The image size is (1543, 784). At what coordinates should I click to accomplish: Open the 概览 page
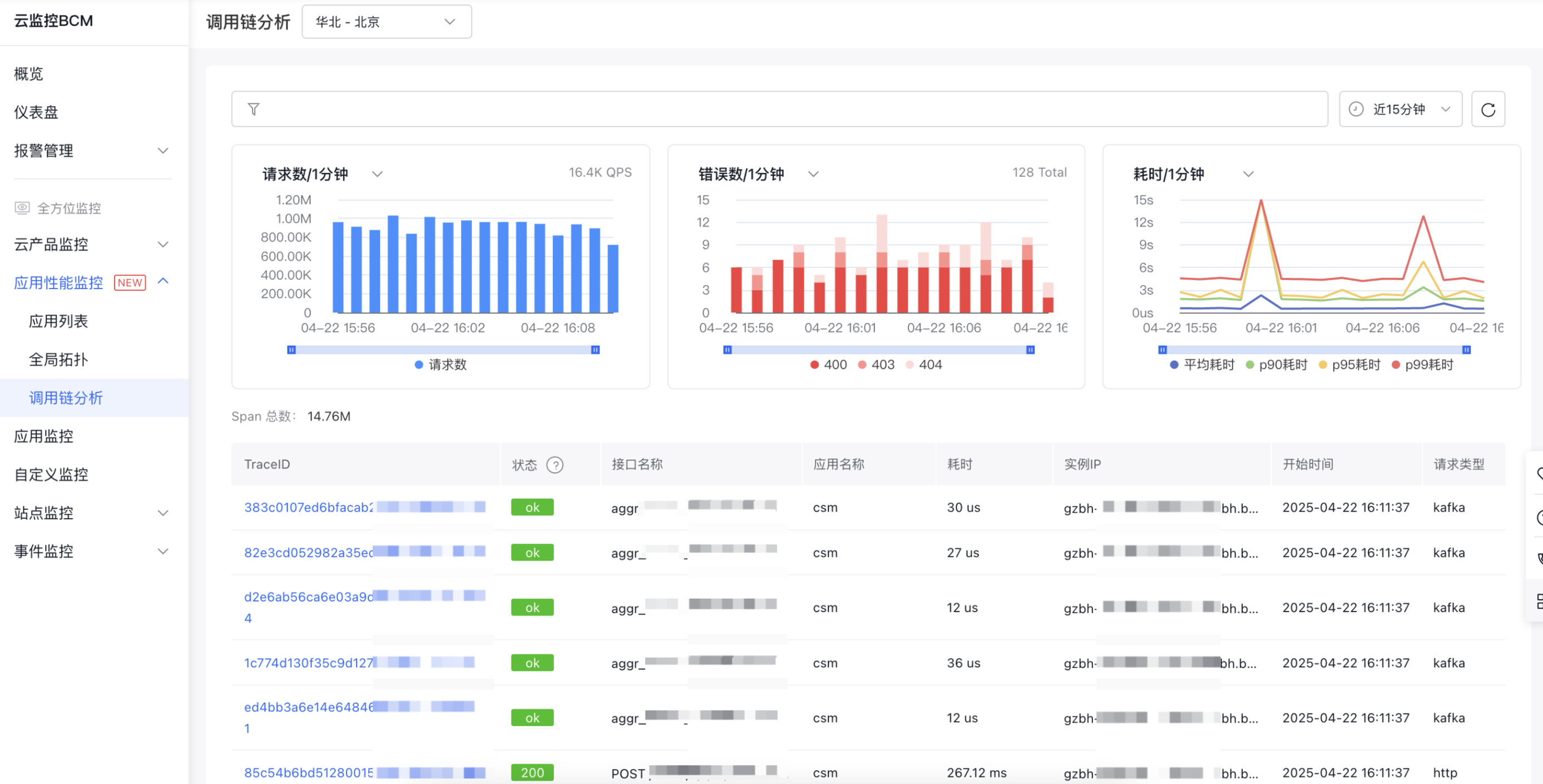pyautogui.click(x=29, y=73)
